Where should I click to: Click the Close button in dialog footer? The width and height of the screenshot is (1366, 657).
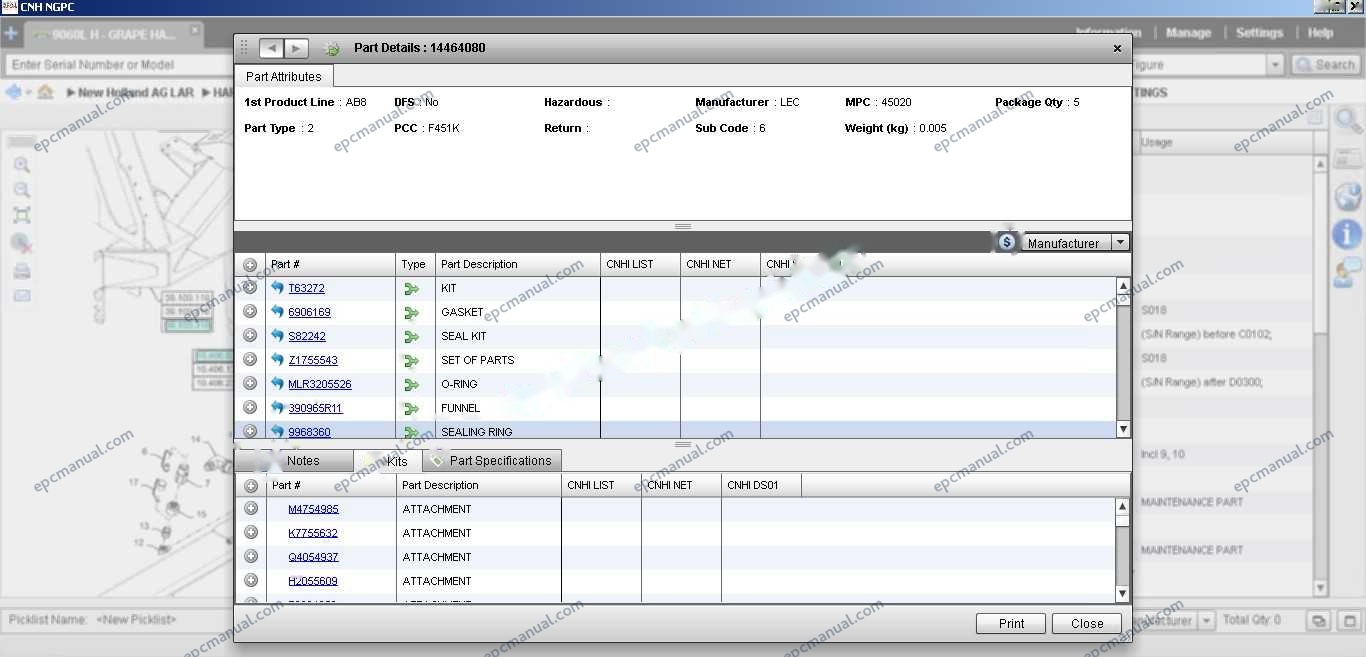[x=1087, y=624]
